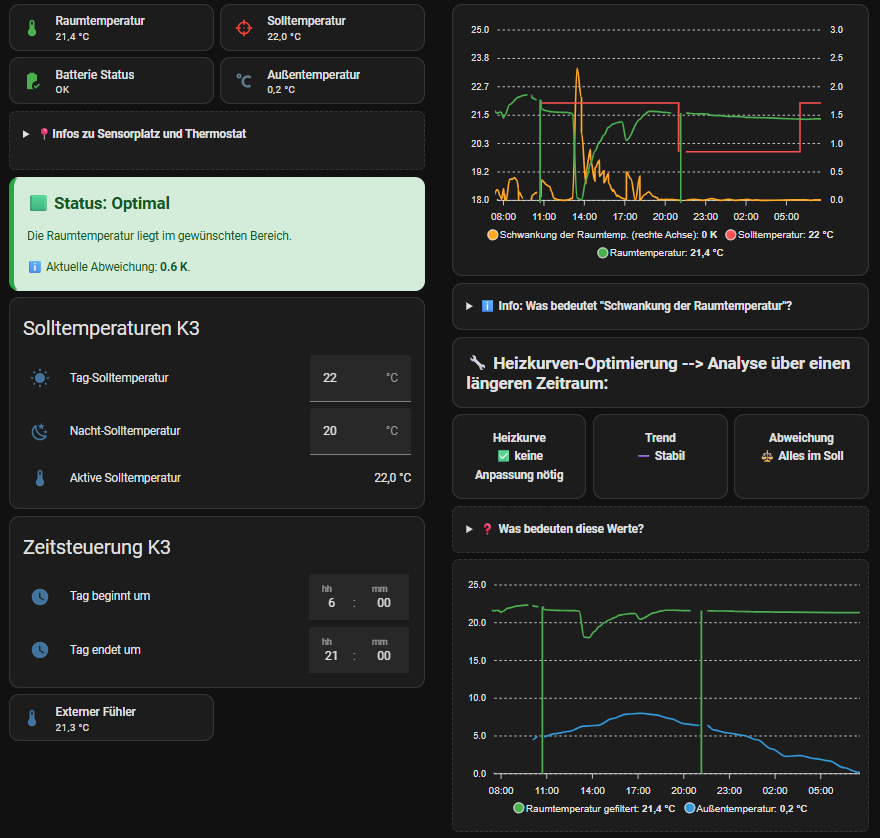
Task: Select the Trend Stabil card
Action: coord(659,455)
